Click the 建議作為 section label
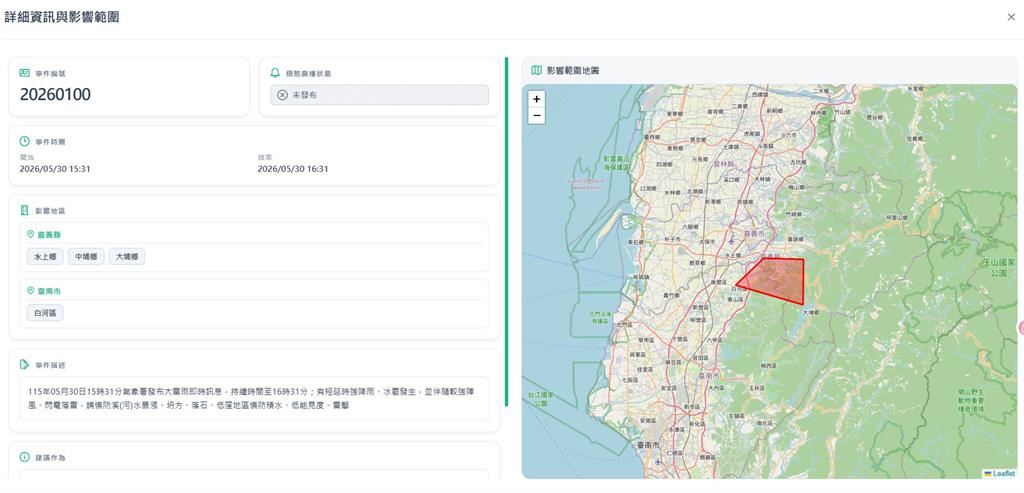Image resolution: width=1024 pixels, height=493 pixels. pyautogui.click(x=50, y=458)
